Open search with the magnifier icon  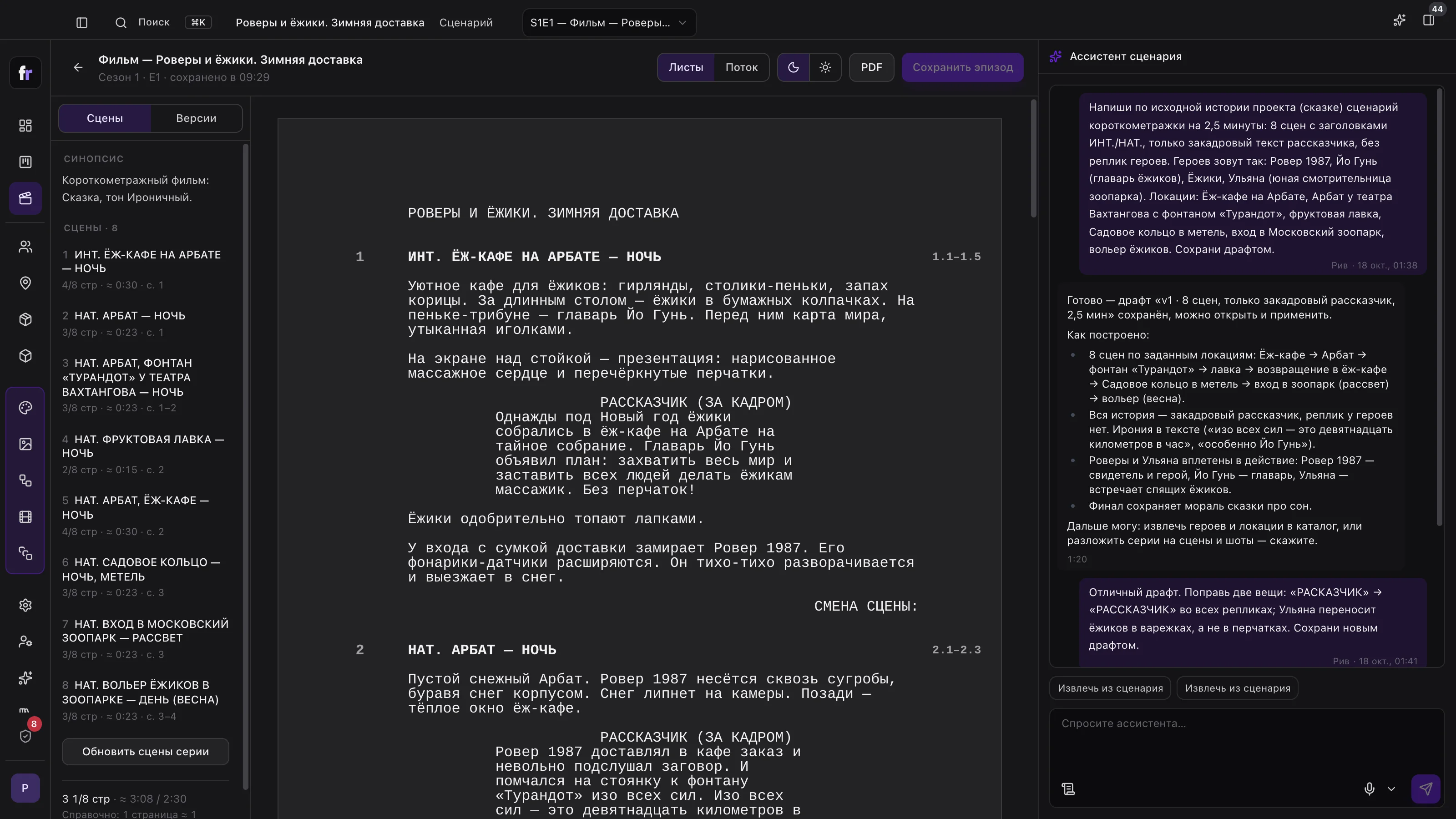click(x=121, y=23)
